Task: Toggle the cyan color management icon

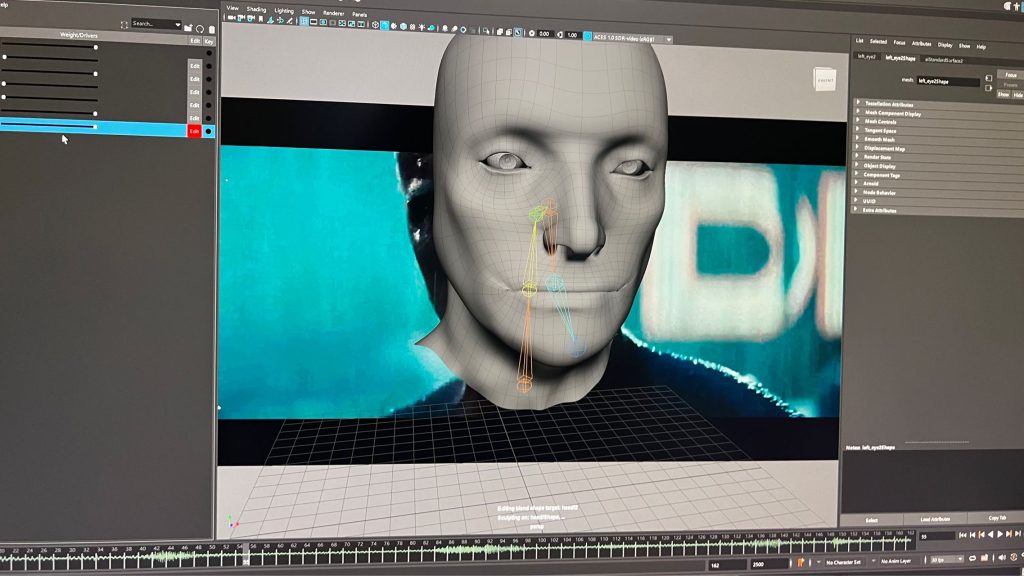Action: click(x=588, y=36)
